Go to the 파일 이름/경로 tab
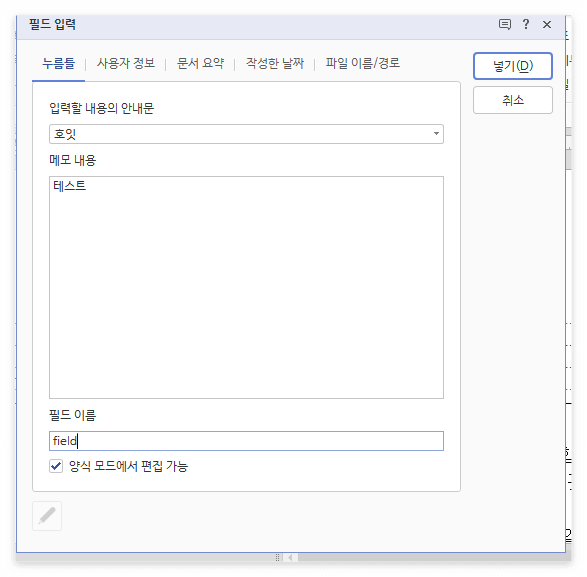This screenshot has width=587, height=577. (362, 64)
